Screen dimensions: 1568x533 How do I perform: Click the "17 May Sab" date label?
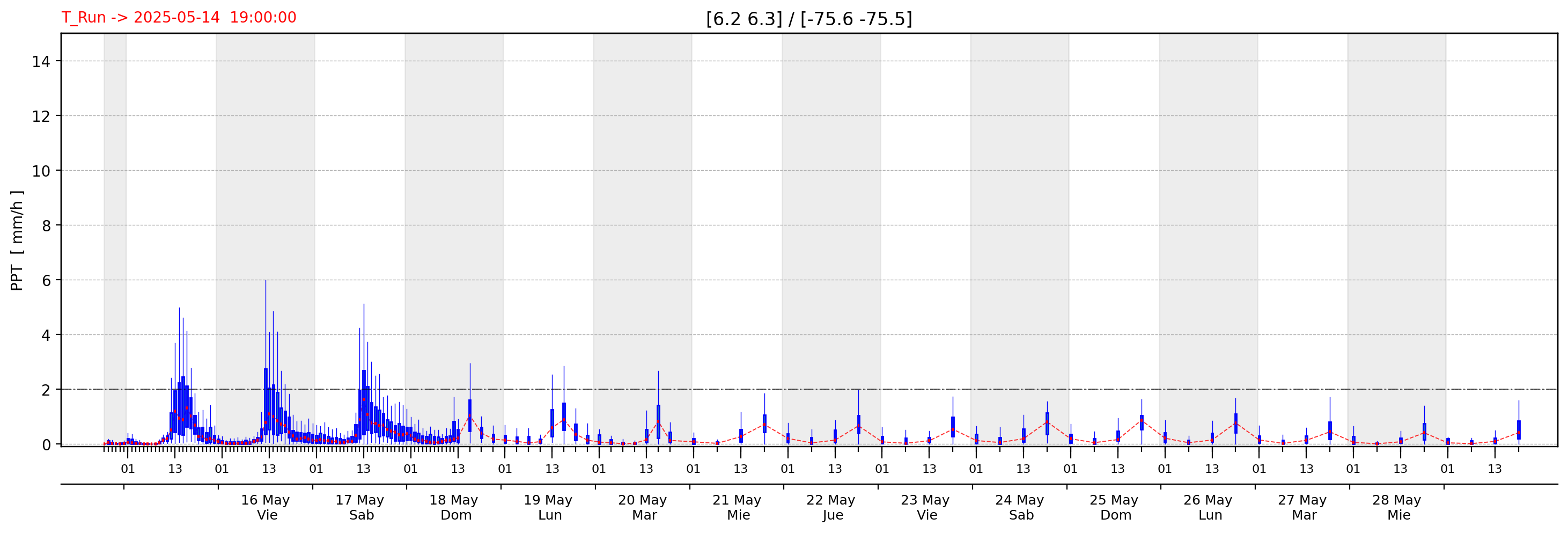tap(360, 507)
